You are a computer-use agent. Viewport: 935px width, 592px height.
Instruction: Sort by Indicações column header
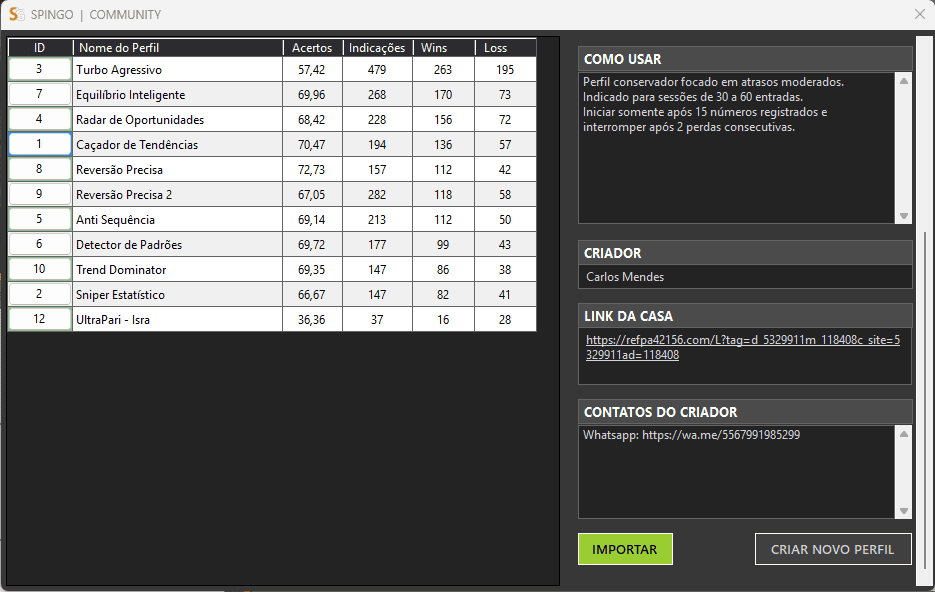coord(377,48)
